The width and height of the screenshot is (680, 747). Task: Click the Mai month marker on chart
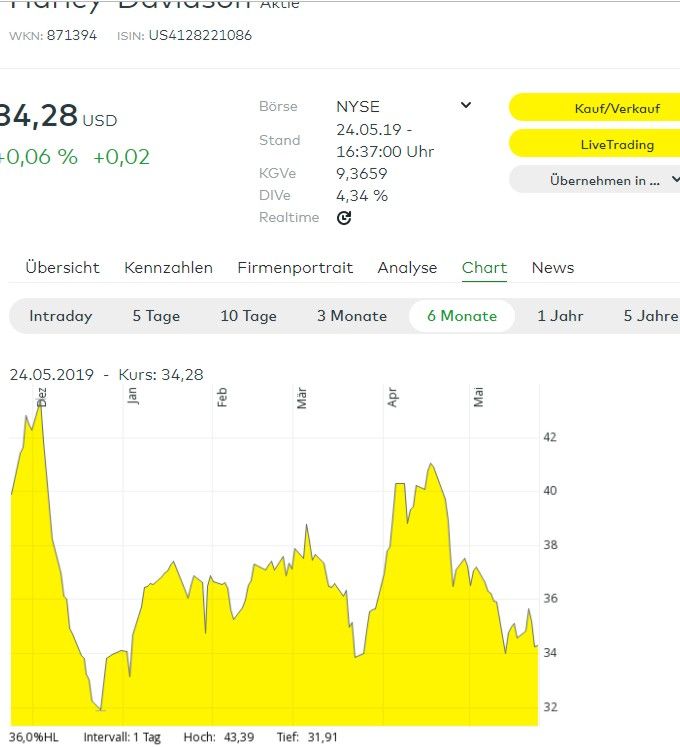click(x=478, y=397)
